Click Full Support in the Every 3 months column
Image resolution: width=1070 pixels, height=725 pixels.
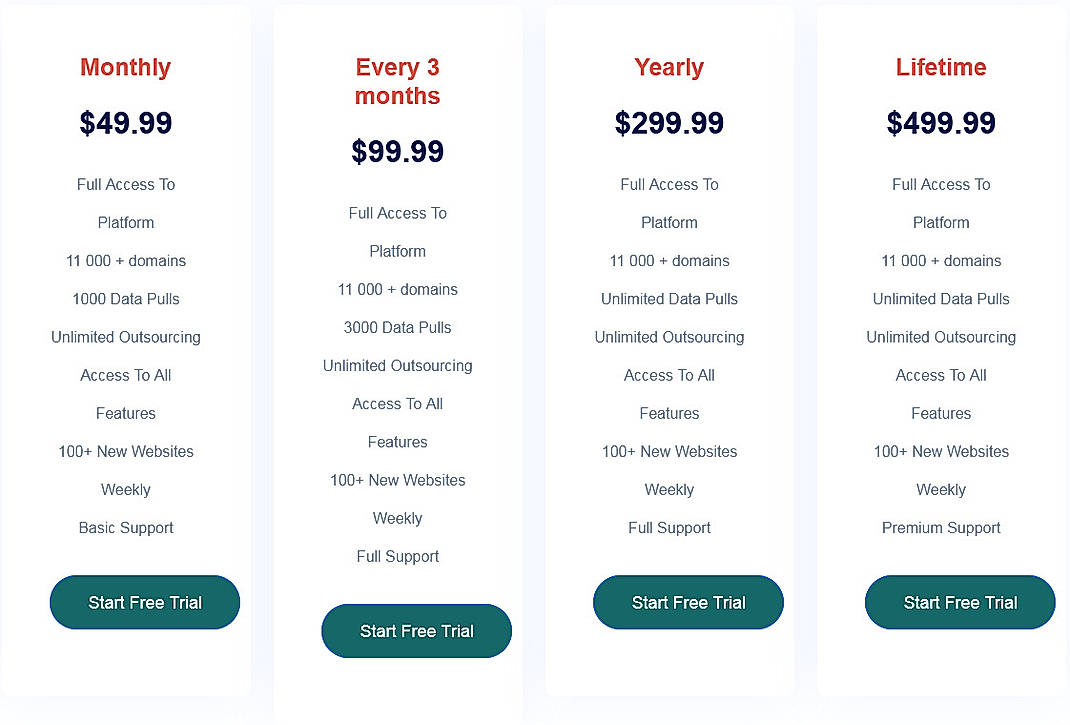(397, 556)
